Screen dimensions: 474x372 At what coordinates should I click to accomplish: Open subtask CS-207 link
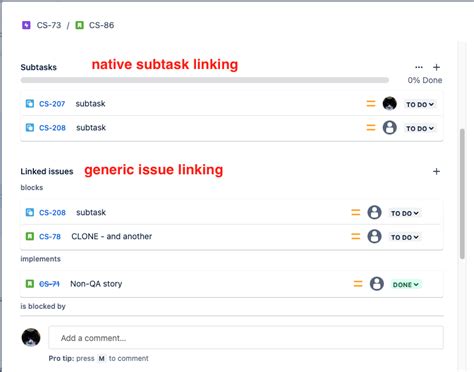[x=52, y=104]
